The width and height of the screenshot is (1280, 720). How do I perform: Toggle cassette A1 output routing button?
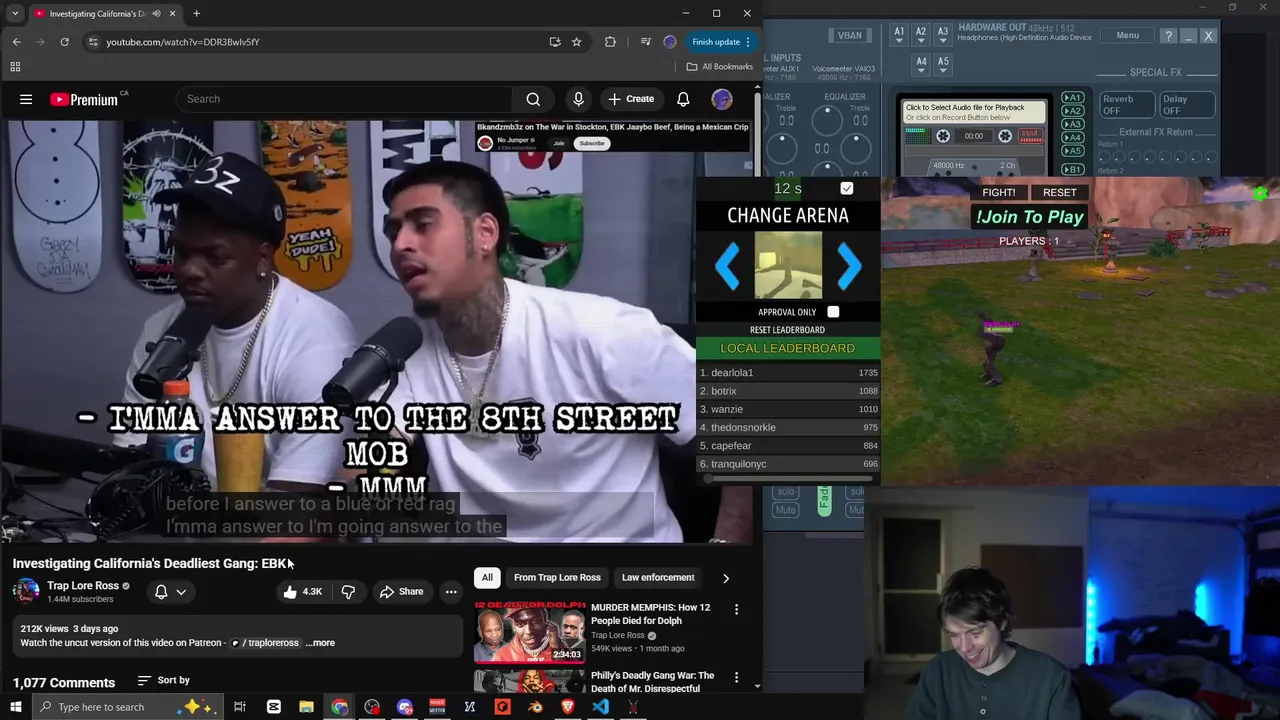1072,98
